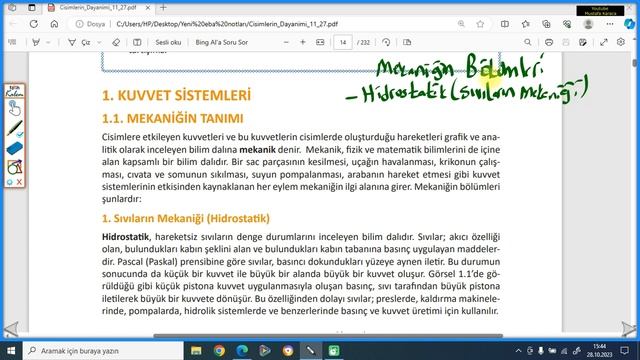
Task: Rotate the PDF page
Action: [386, 42]
